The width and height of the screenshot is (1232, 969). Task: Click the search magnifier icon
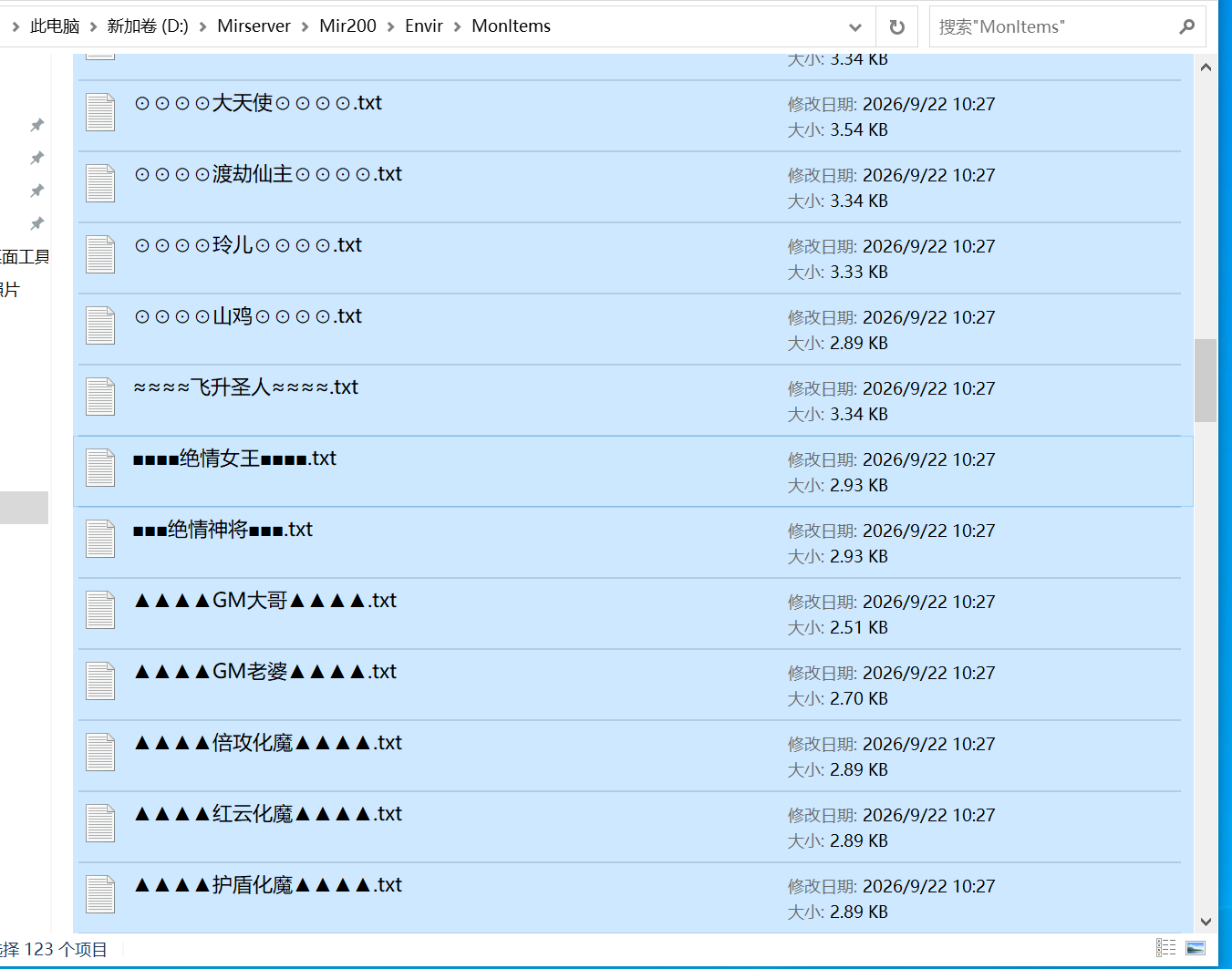(1186, 26)
